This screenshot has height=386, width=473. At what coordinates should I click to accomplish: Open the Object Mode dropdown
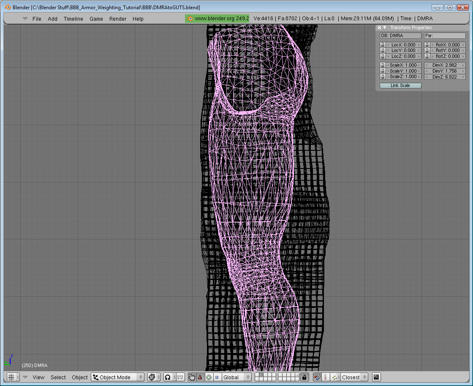[x=118, y=377]
